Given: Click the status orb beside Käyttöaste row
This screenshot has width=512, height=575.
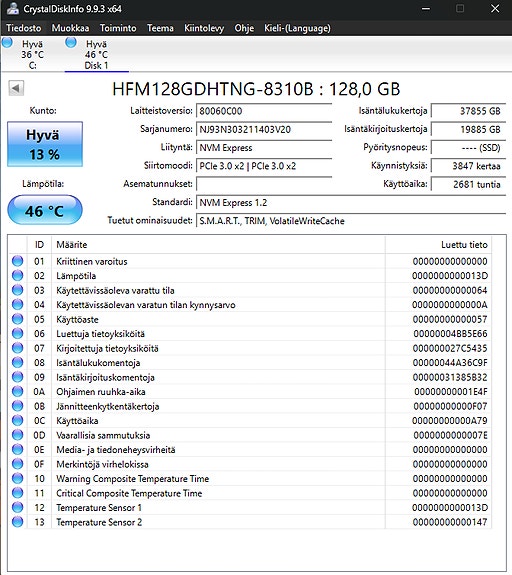Looking at the screenshot, I should point(18,319).
